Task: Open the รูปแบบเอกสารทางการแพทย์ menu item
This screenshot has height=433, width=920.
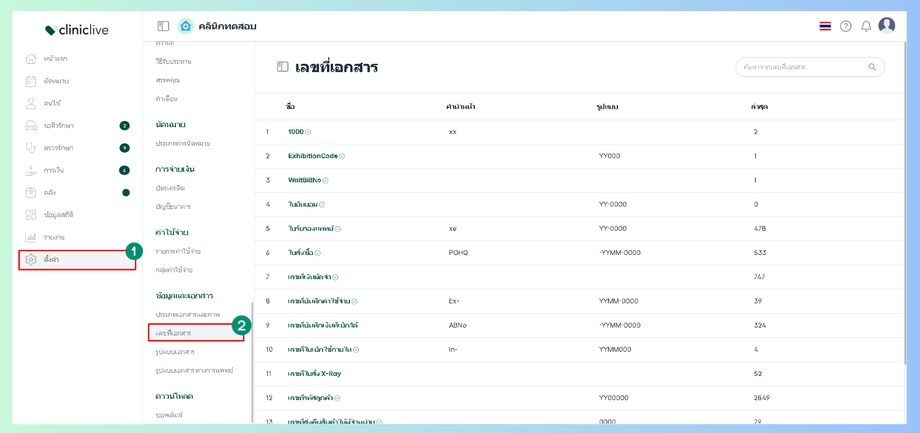Action: pyautogui.click(x=194, y=370)
